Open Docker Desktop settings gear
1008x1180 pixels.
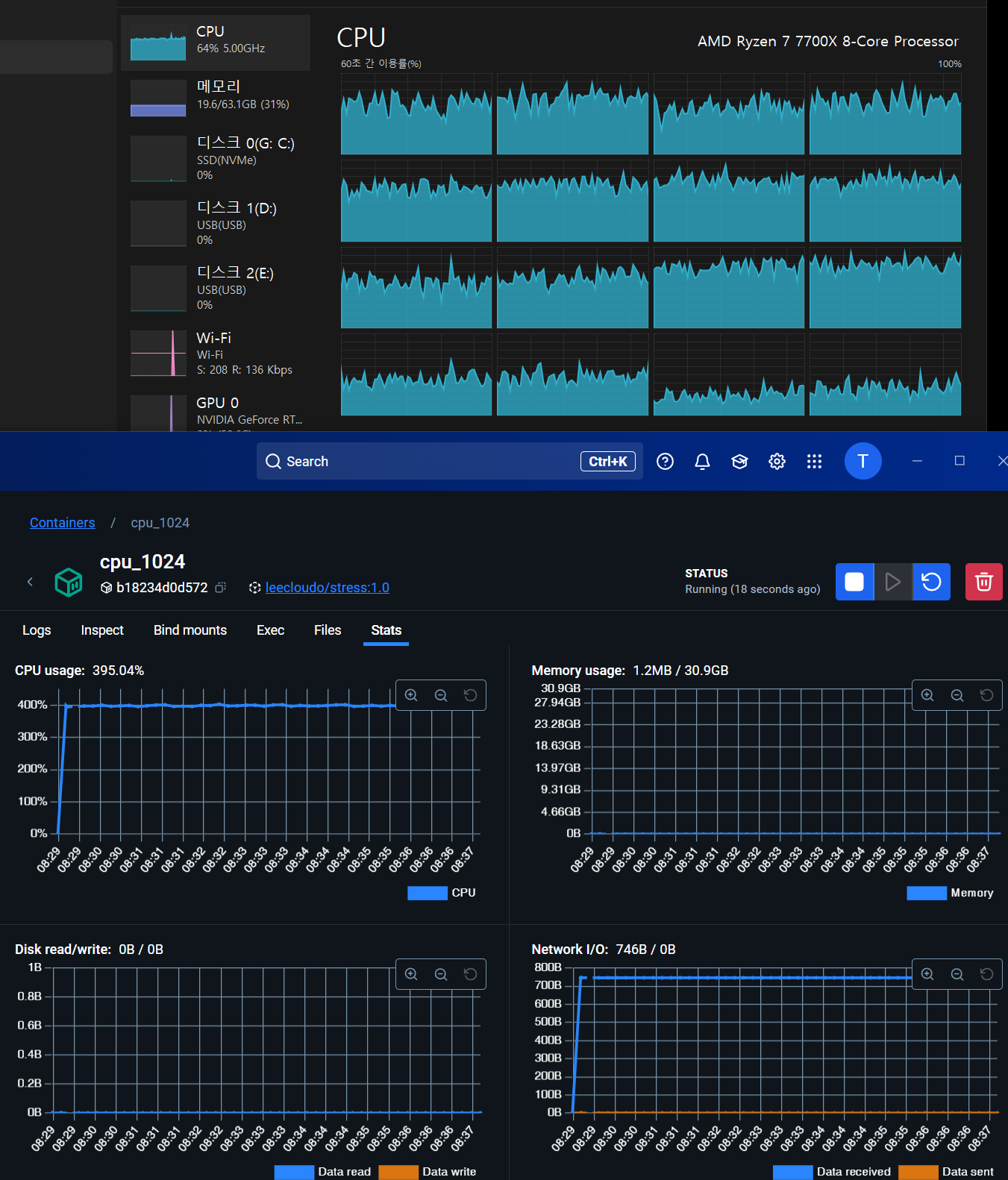click(x=777, y=462)
